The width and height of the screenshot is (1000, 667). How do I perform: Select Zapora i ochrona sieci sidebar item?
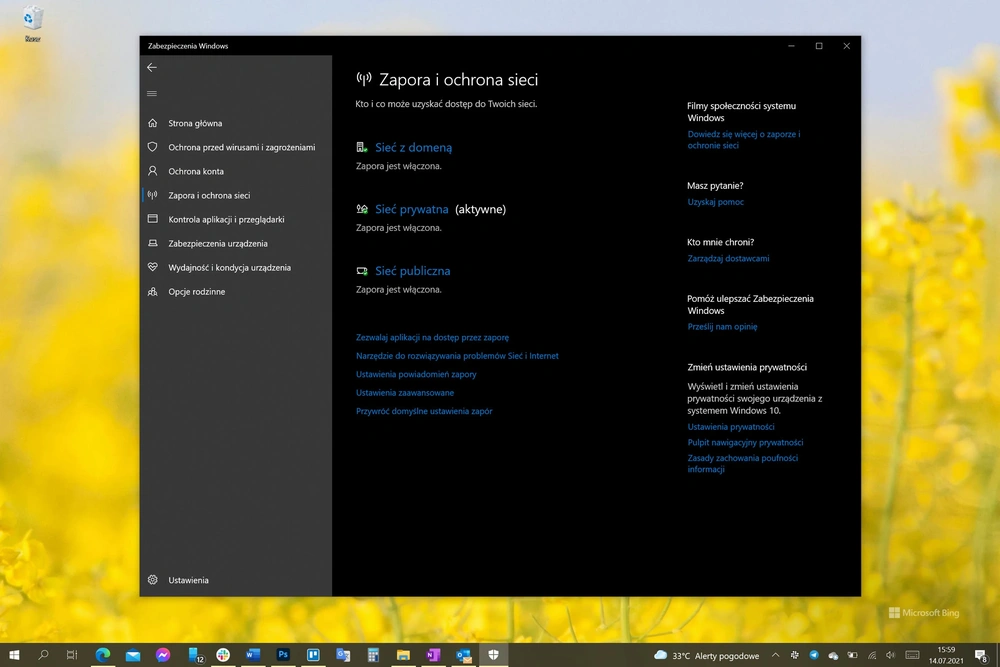point(209,196)
